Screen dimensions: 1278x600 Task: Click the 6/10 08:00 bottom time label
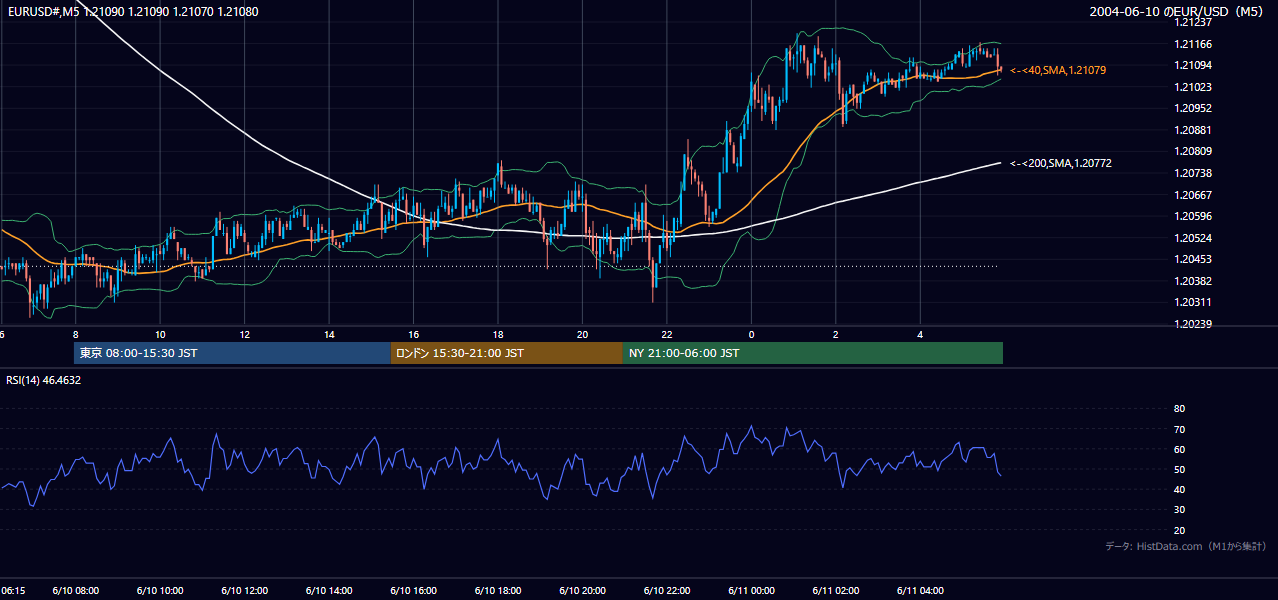(75, 591)
